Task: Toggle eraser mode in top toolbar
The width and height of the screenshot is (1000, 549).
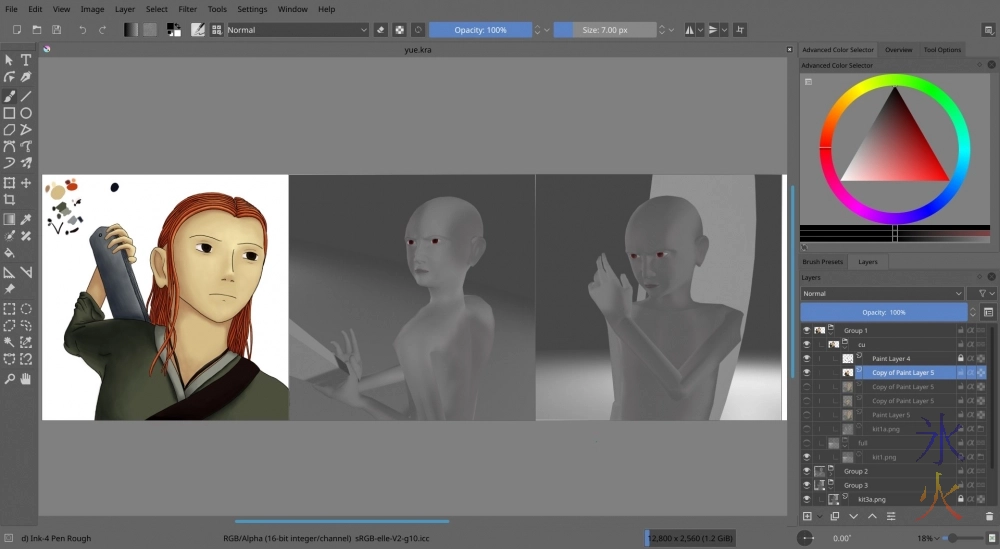Action: pos(381,30)
